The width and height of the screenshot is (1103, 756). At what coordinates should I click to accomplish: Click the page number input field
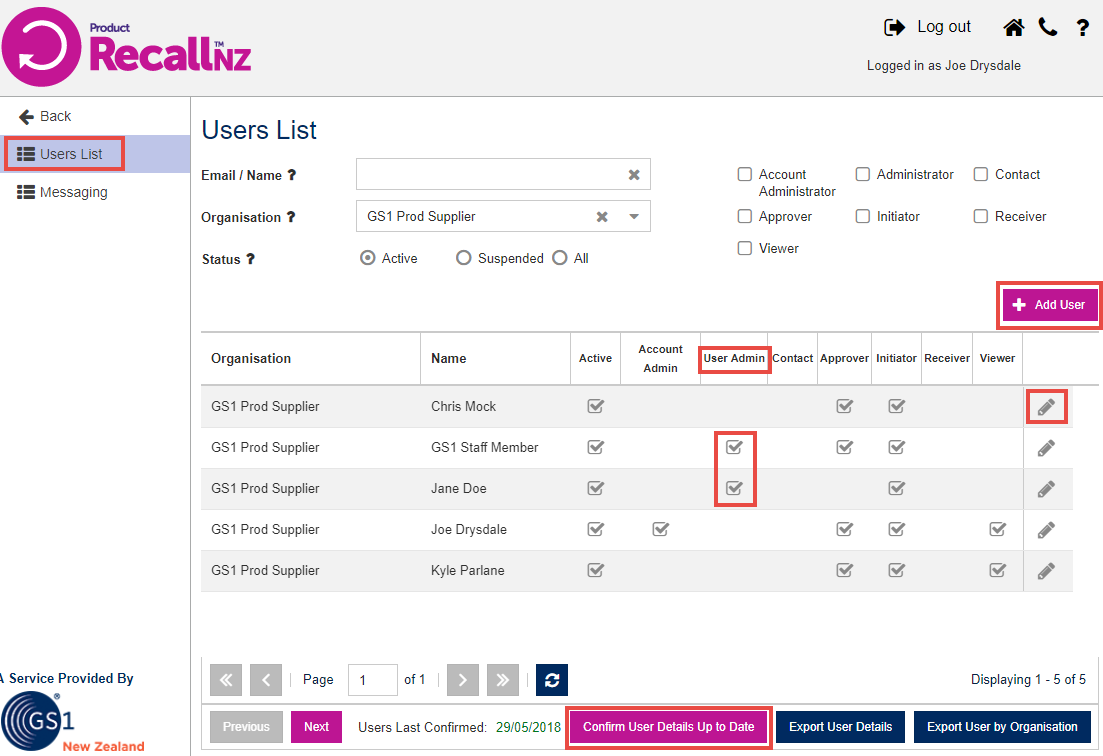coord(372,680)
